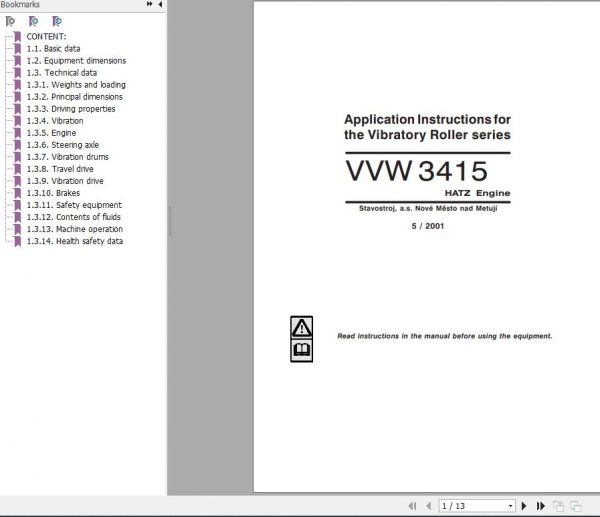The height and width of the screenshot is (517, 600).
Task: Click the bookmark icon beside 1.3. Technical data
Action: (17, 73)
